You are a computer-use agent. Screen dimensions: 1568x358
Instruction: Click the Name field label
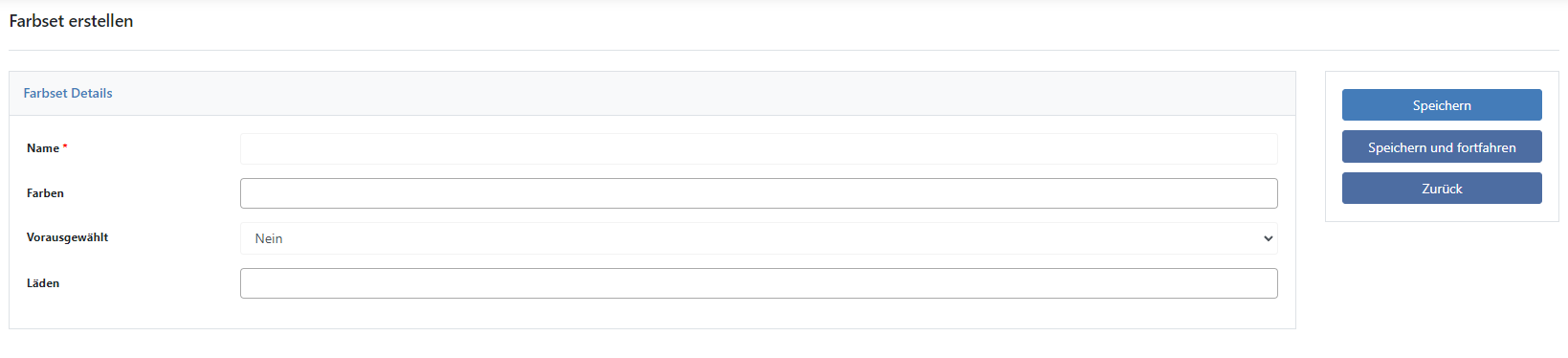pos(43,148)
